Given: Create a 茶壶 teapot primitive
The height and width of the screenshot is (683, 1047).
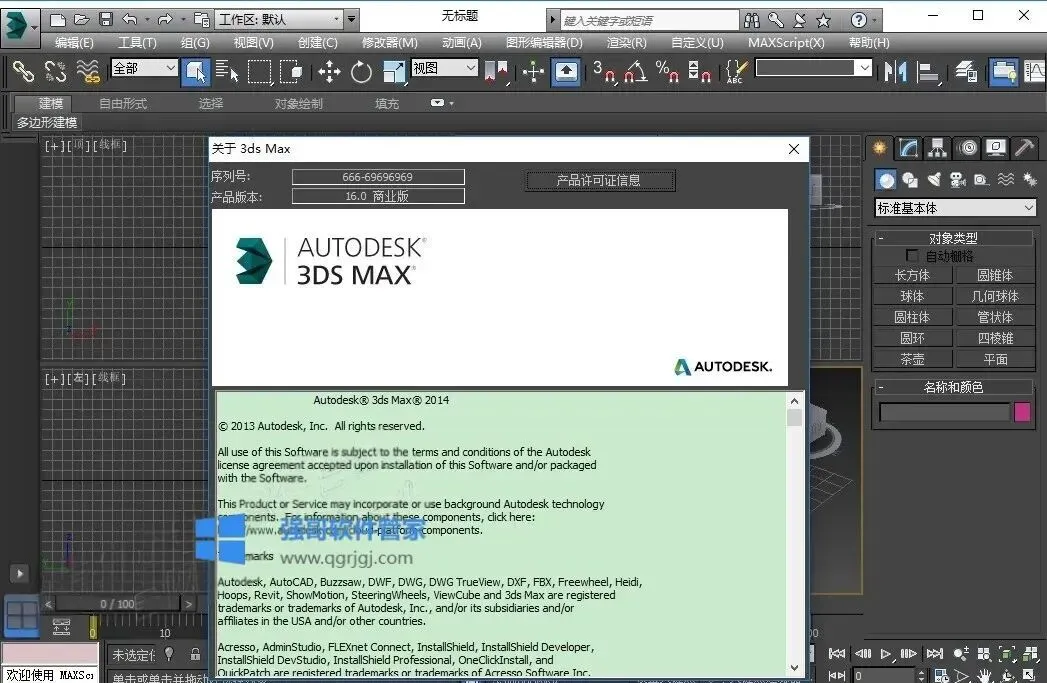Looking at the screenshot, I should click(912, 359).
